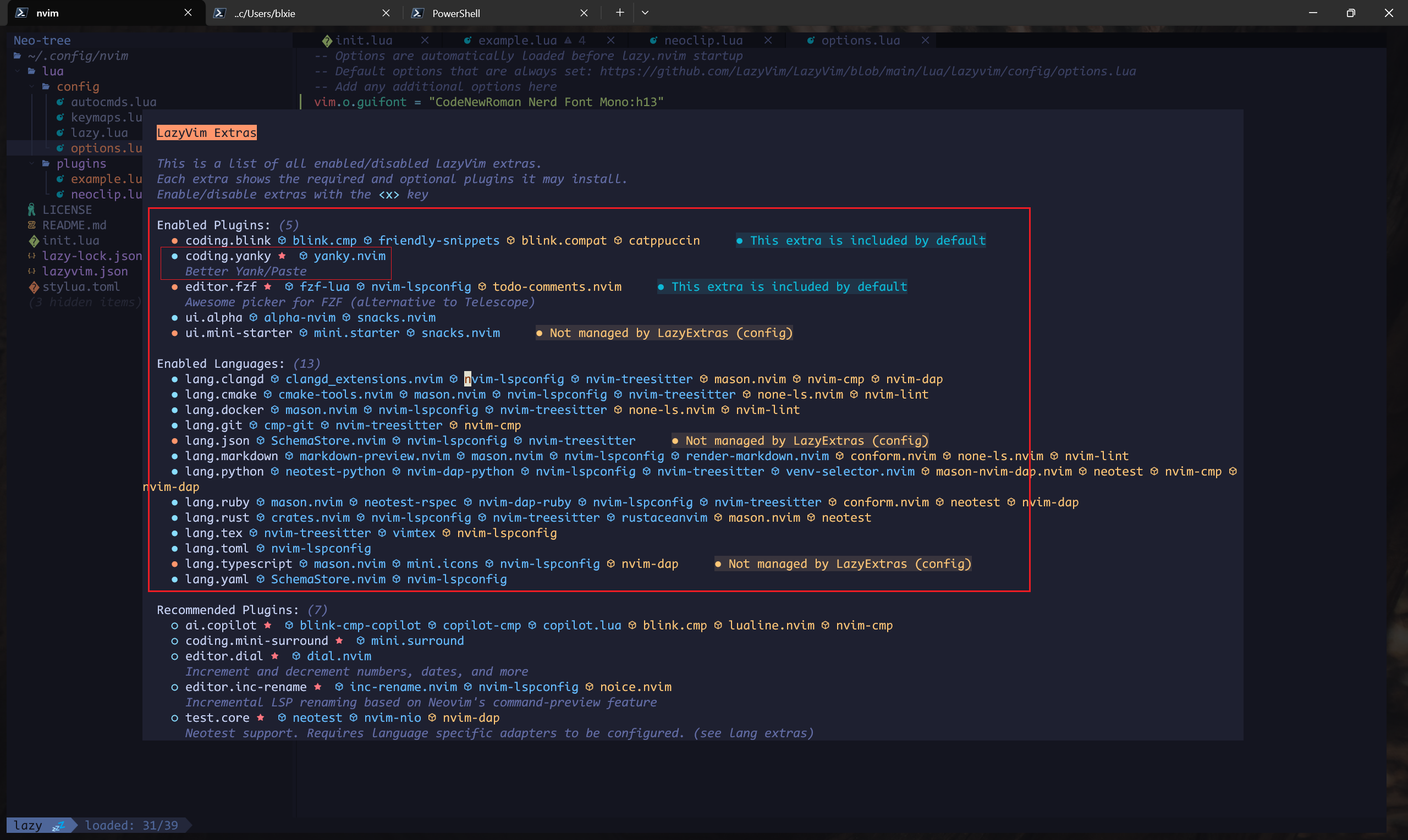This screenshot has width=1408, height=840.
Task: Select the example.lua buffer tab
Action: 518,40
